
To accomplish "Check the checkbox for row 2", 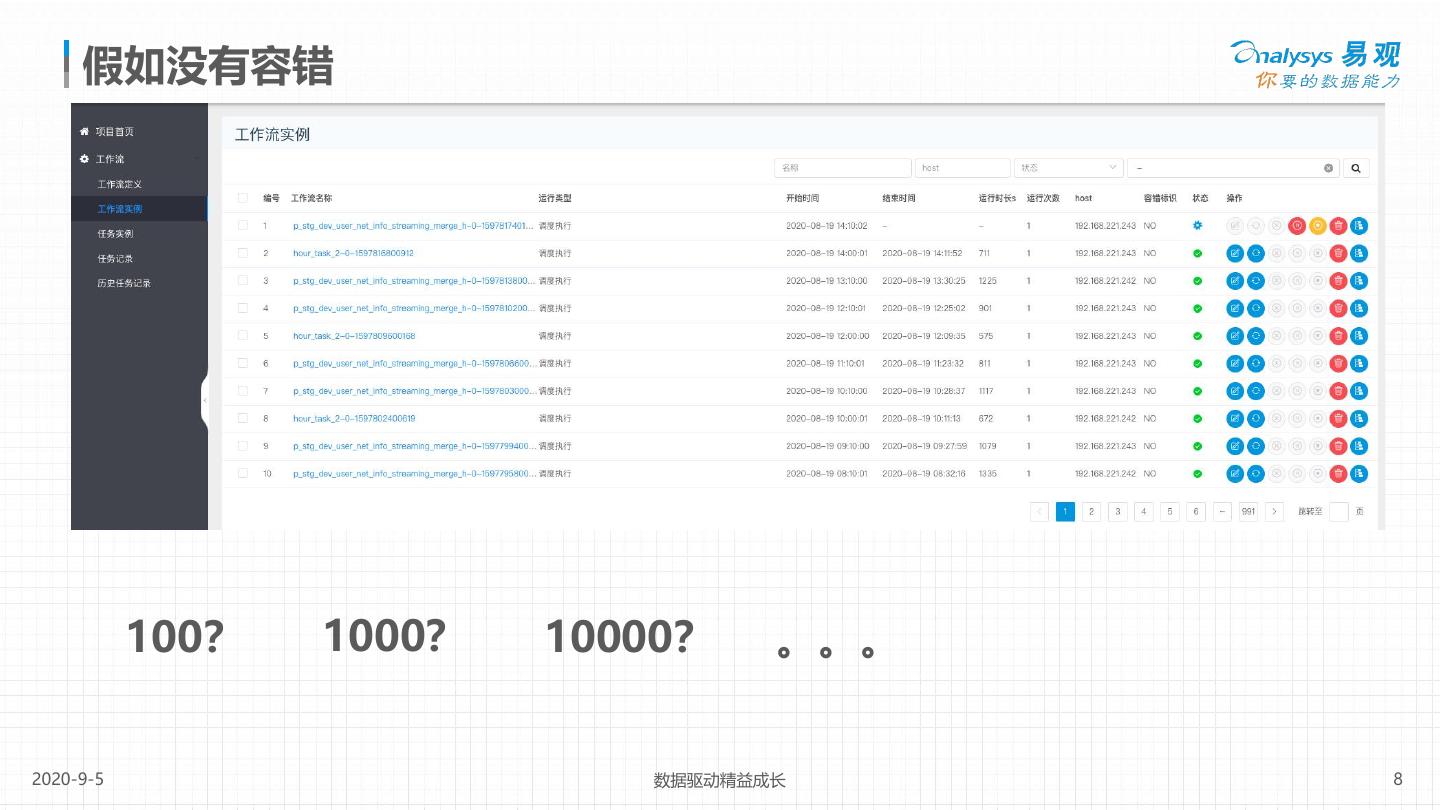I will pyautogui.click(x=243, y=254).
